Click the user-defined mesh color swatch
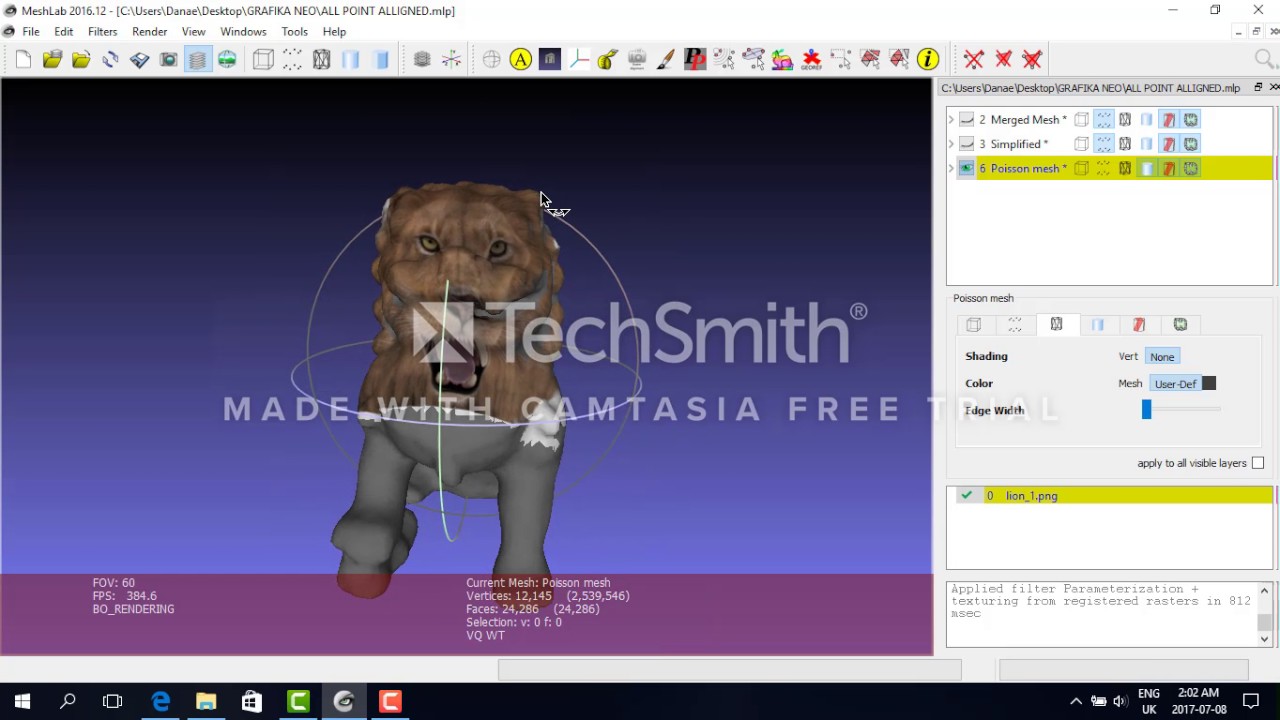The height and width of the screenshot is (720, 1280). pos(1209,384)
